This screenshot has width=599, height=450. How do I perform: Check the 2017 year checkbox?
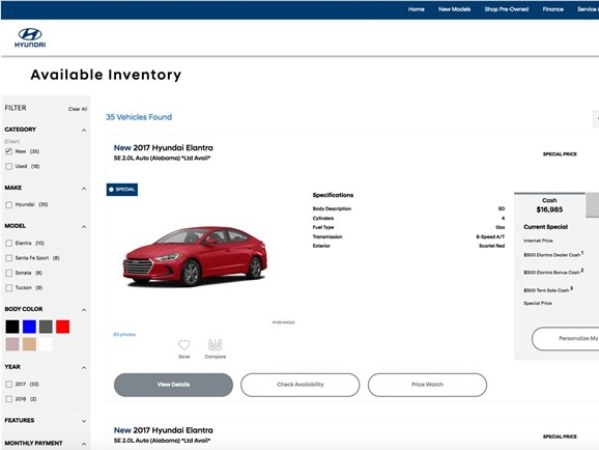pyautogui.click(x=9, y=384)
